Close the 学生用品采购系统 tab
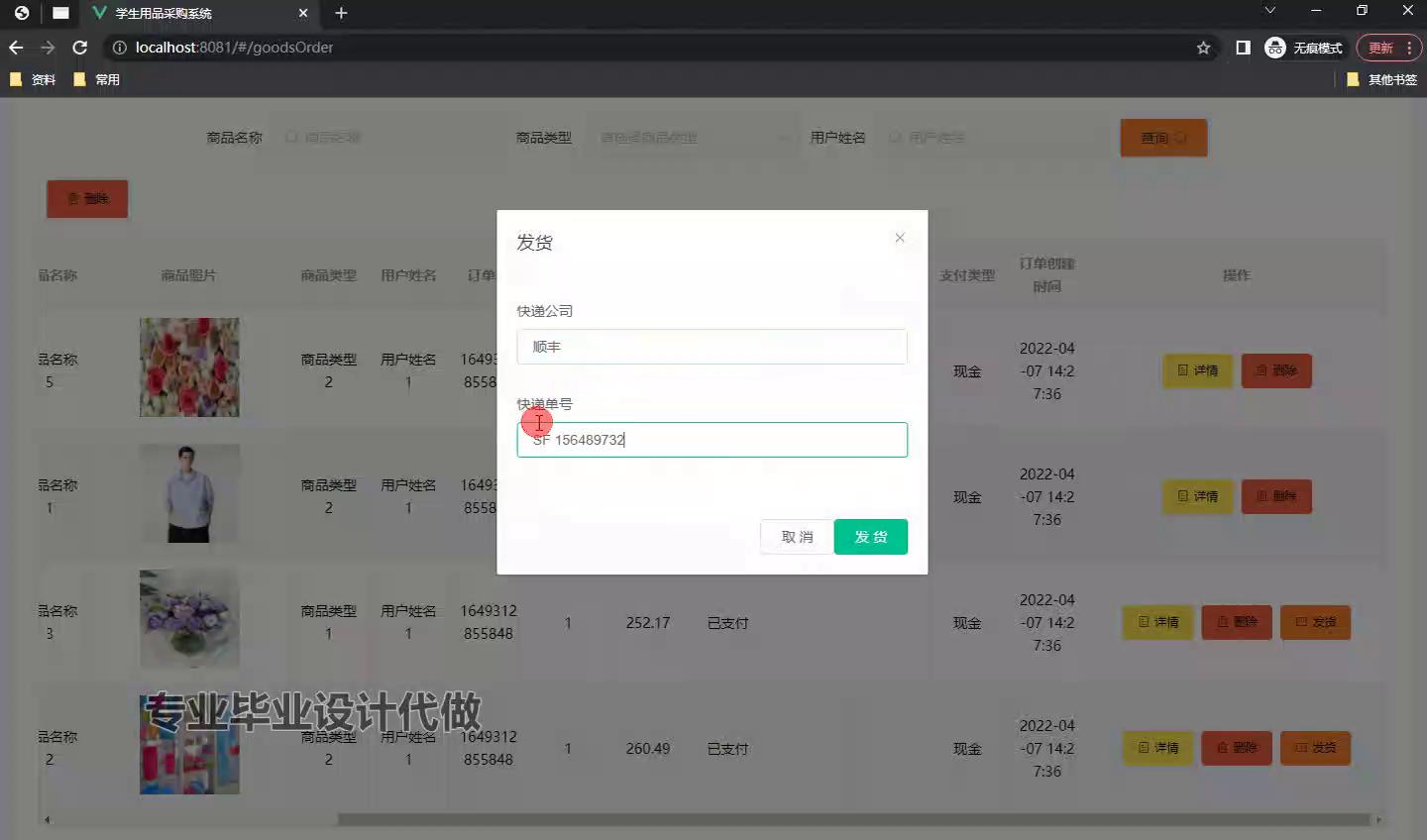Viewport: 1427px width, 840px height. (303, 13)
